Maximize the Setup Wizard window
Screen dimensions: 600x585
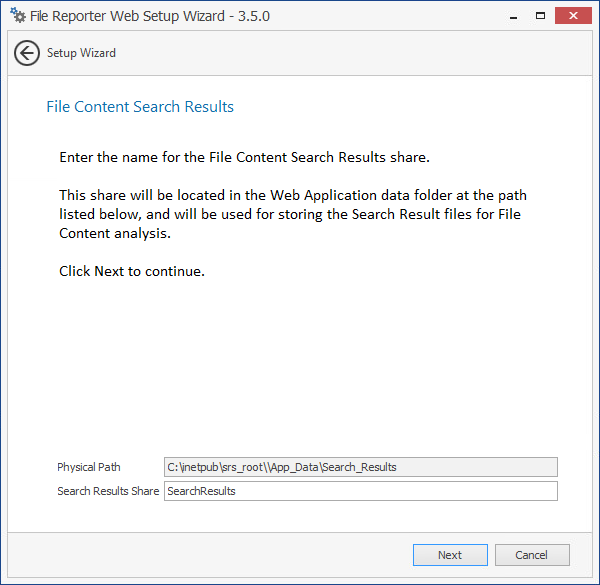click(x=541, y=16)
